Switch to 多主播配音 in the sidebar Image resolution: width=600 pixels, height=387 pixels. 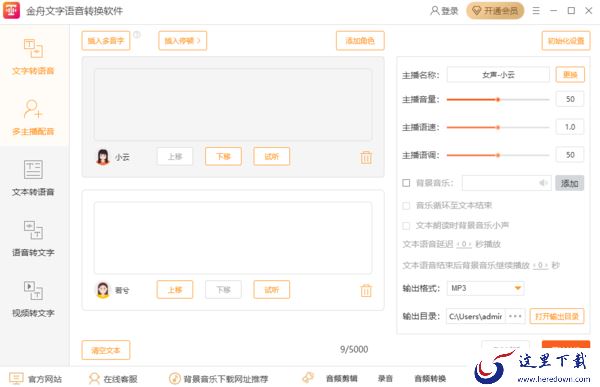click(x=33, y=118)
